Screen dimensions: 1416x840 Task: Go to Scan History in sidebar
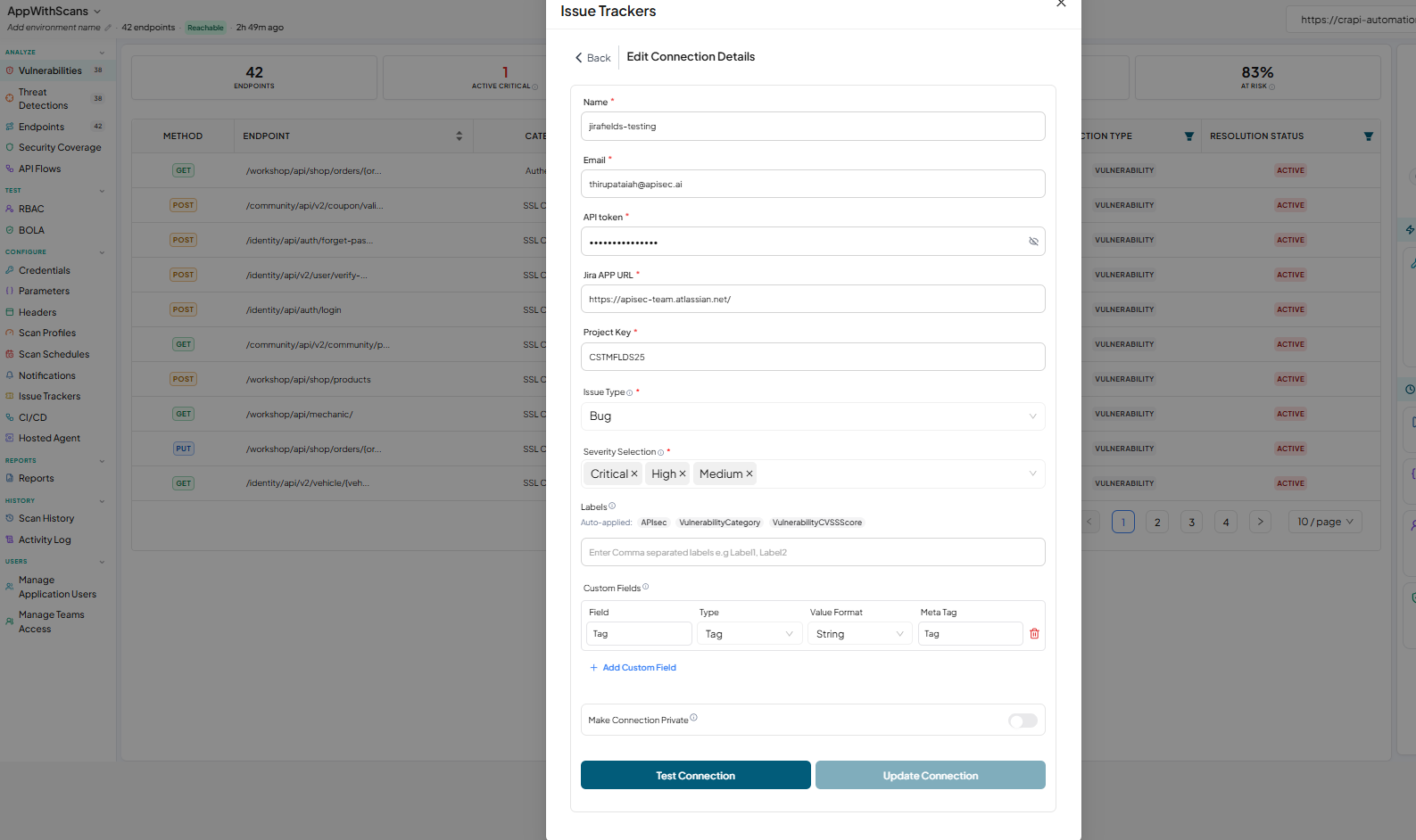(46, 519)
